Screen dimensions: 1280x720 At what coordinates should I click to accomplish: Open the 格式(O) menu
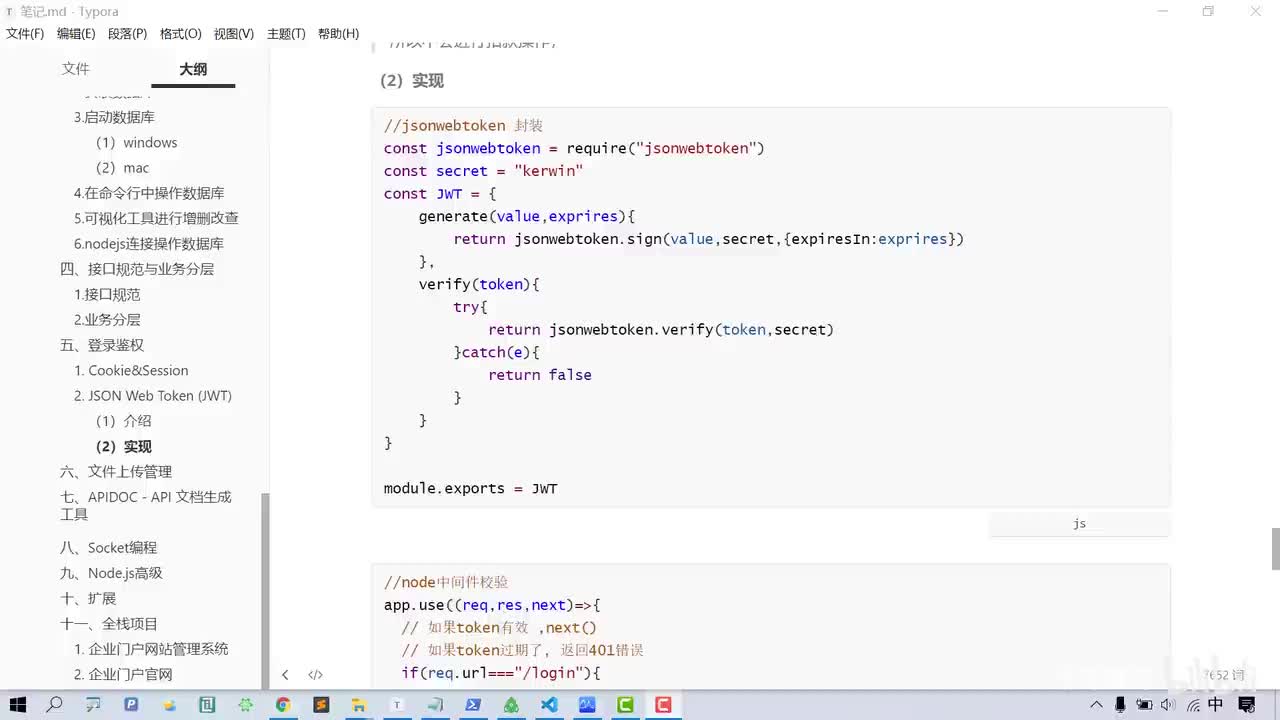pos(180,34)
